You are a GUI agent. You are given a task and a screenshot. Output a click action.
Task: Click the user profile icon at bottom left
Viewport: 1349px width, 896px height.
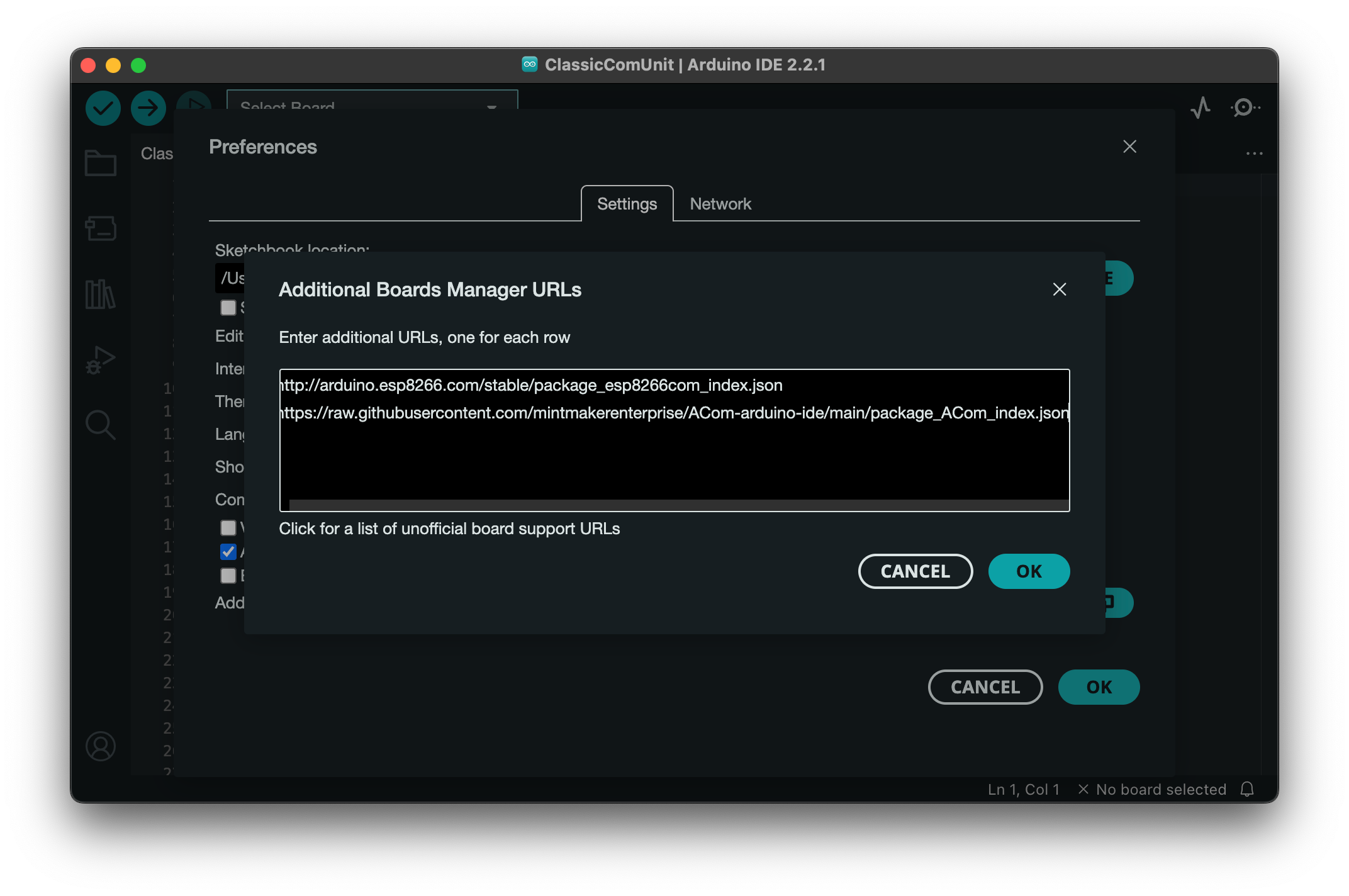click(101, 746)
